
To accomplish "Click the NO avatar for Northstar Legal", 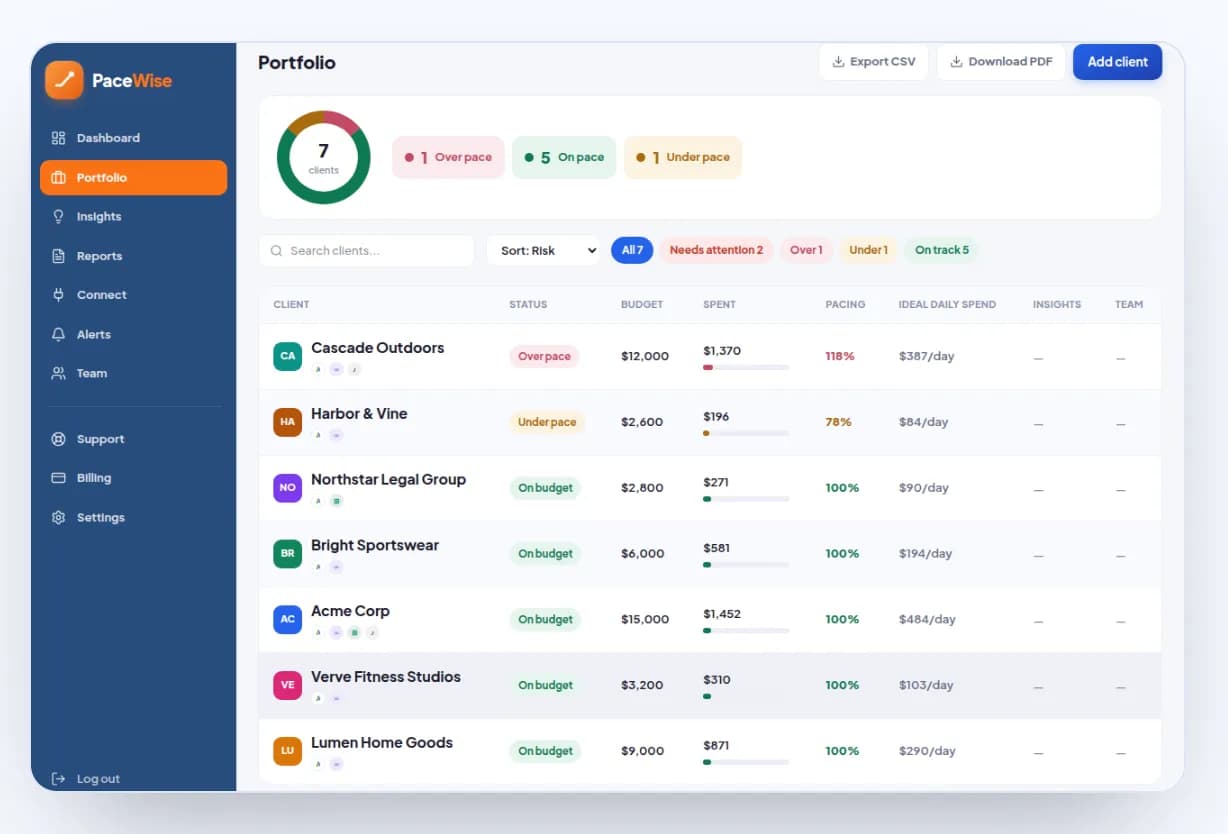I will (288, 488).
